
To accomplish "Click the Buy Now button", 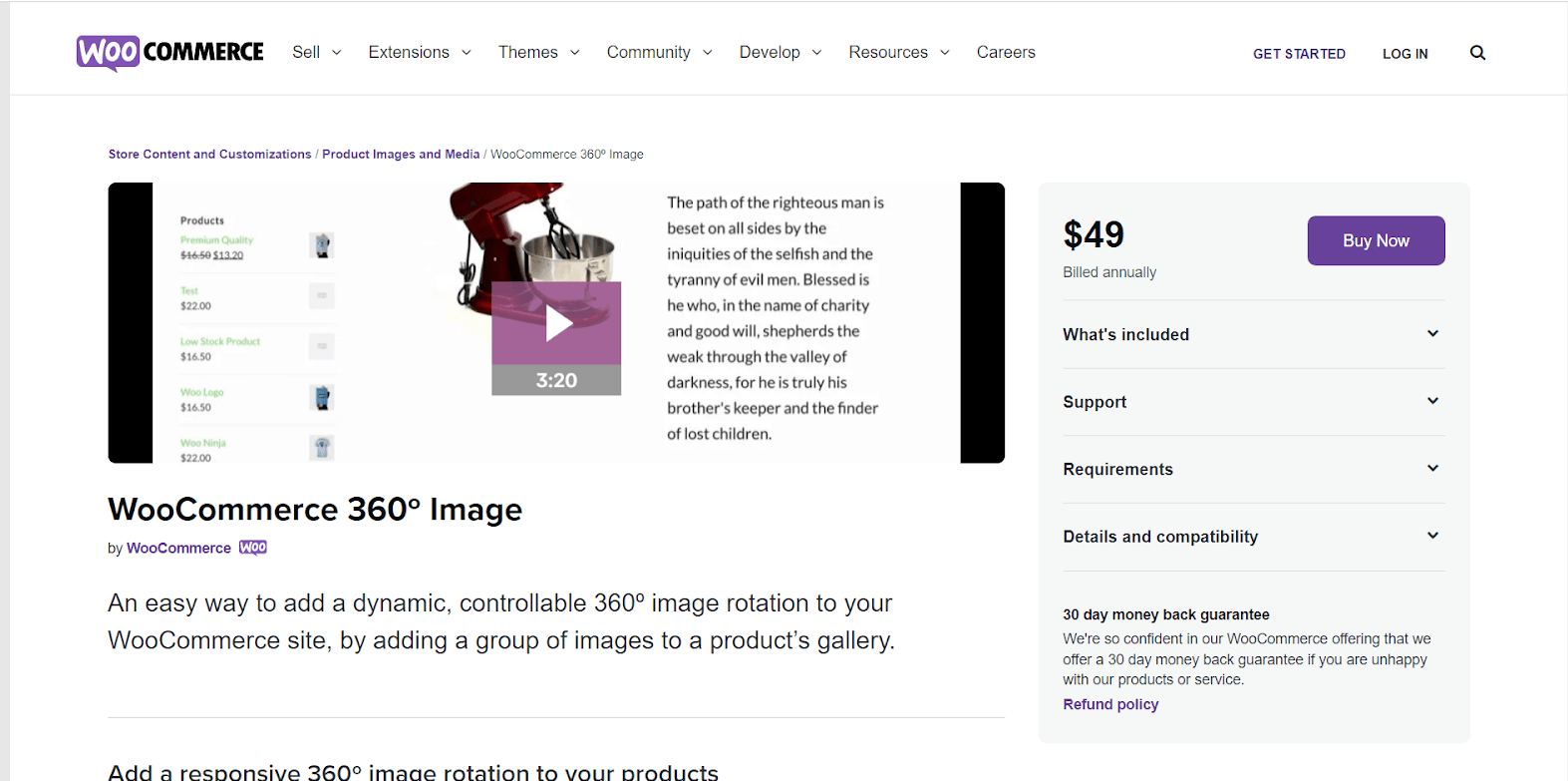I will (x=1376, y=240).
